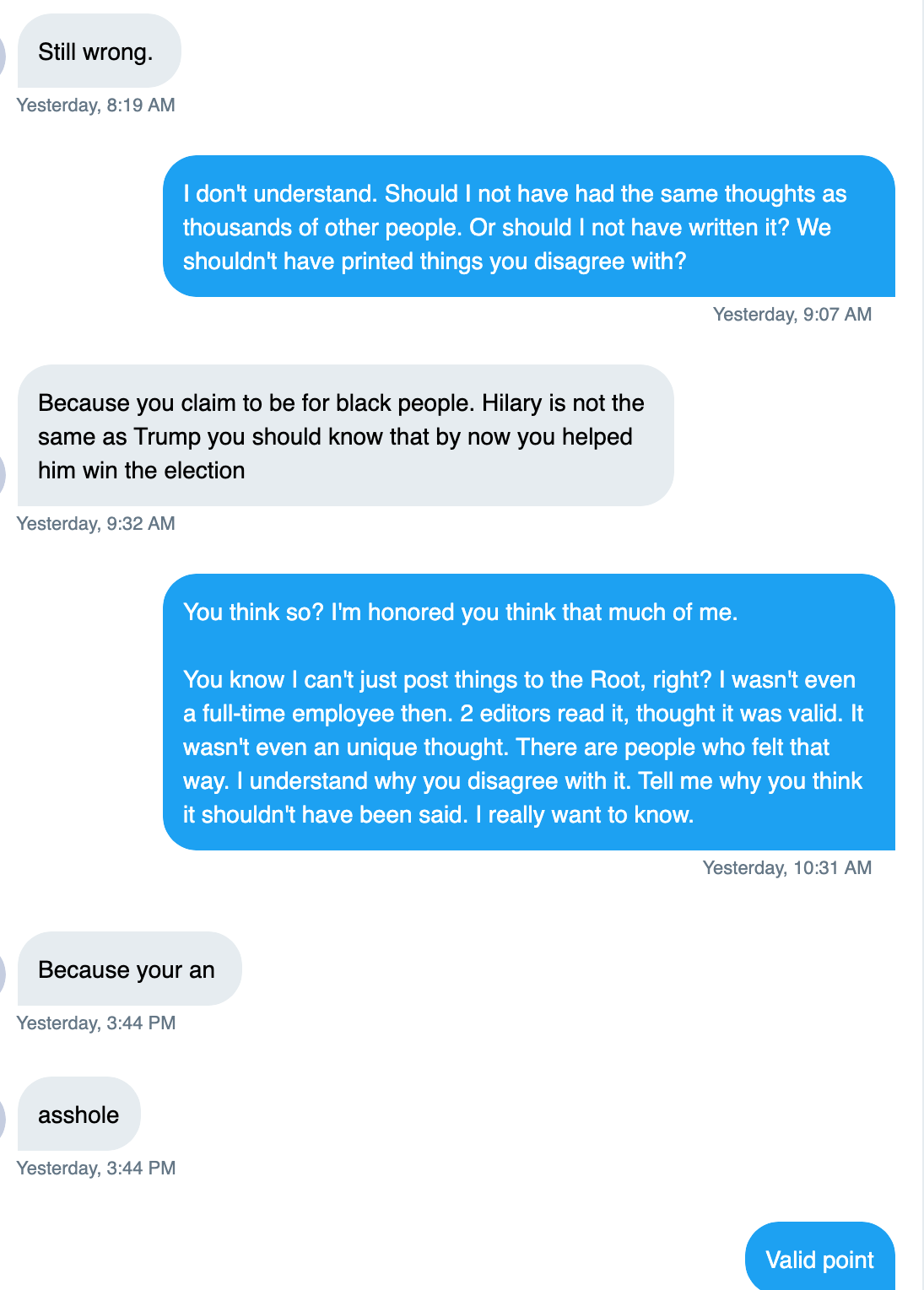Screen dimensions: 924x1290
Task: Select the "Still wrong." message bubble
Action: pyautogui.click(x=99, y=51)
